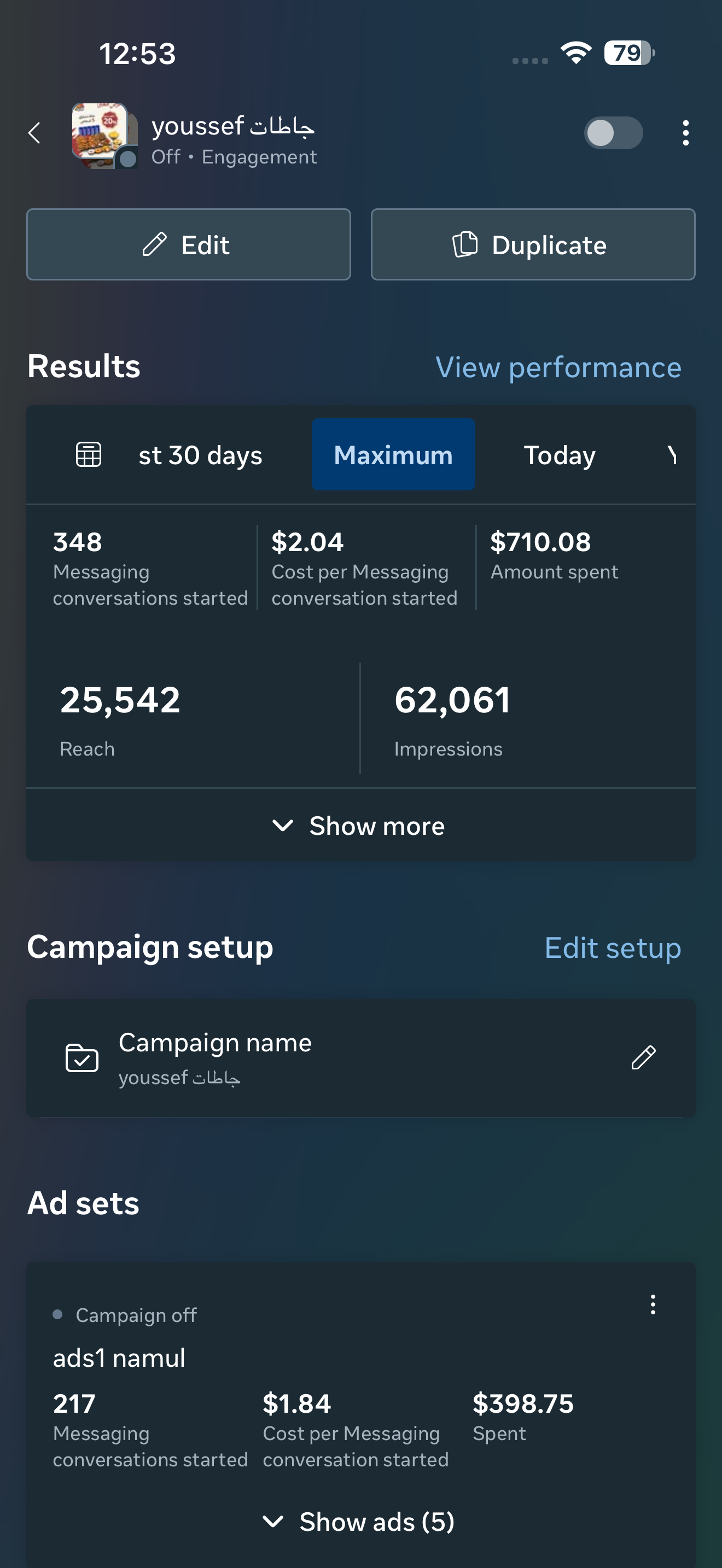Open ads1 namul ad set options menu
This screenshot has height=1568, width=722.
click(x=653, y=1304)
